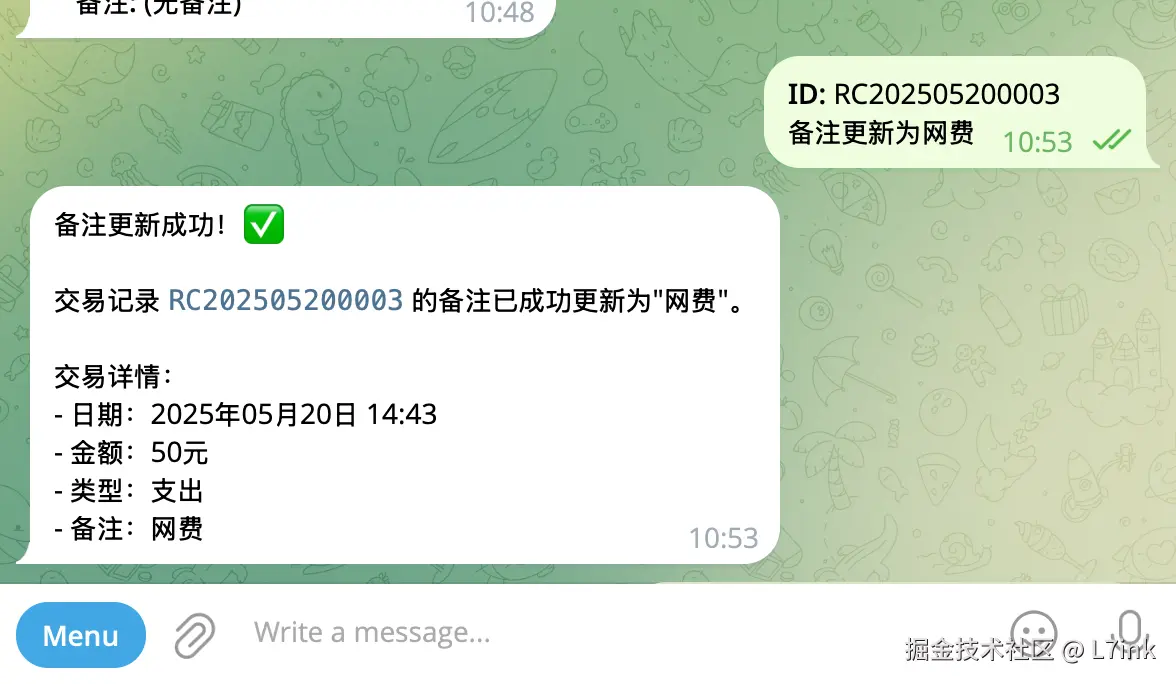Click the green checkmark emoji

(x=264, y=224)
